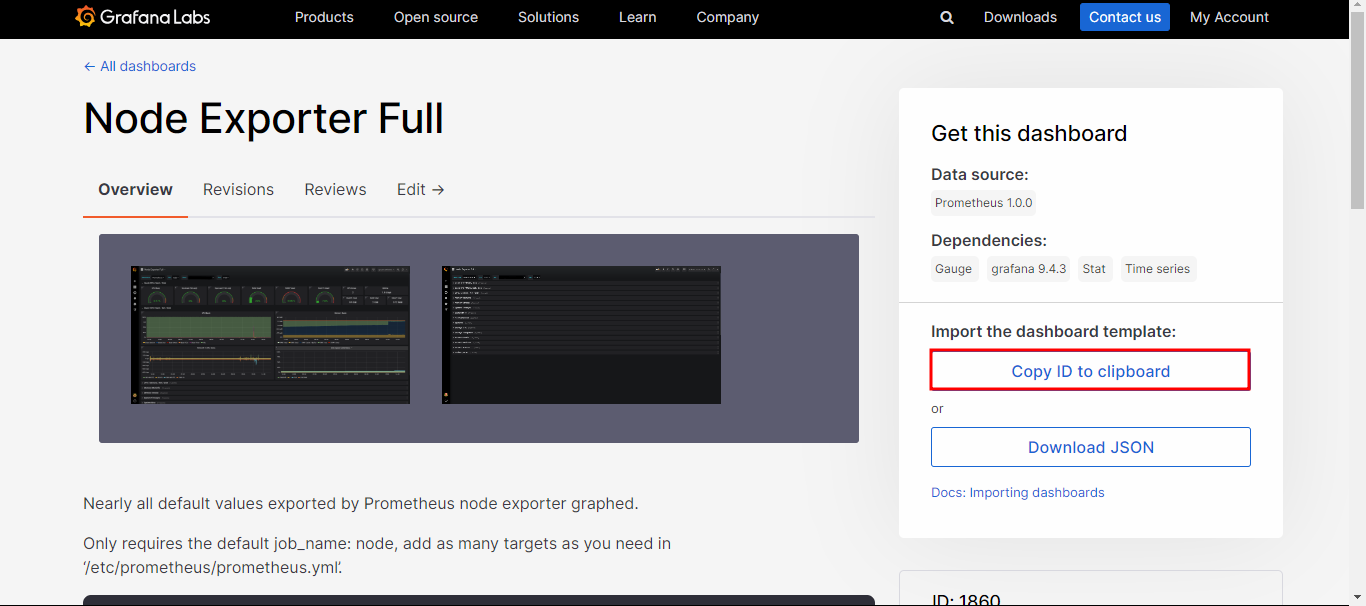Click the Grafana Labs logo
Image resolution: width=1366 pixels, height=606 pixels.
click(143, 17)
